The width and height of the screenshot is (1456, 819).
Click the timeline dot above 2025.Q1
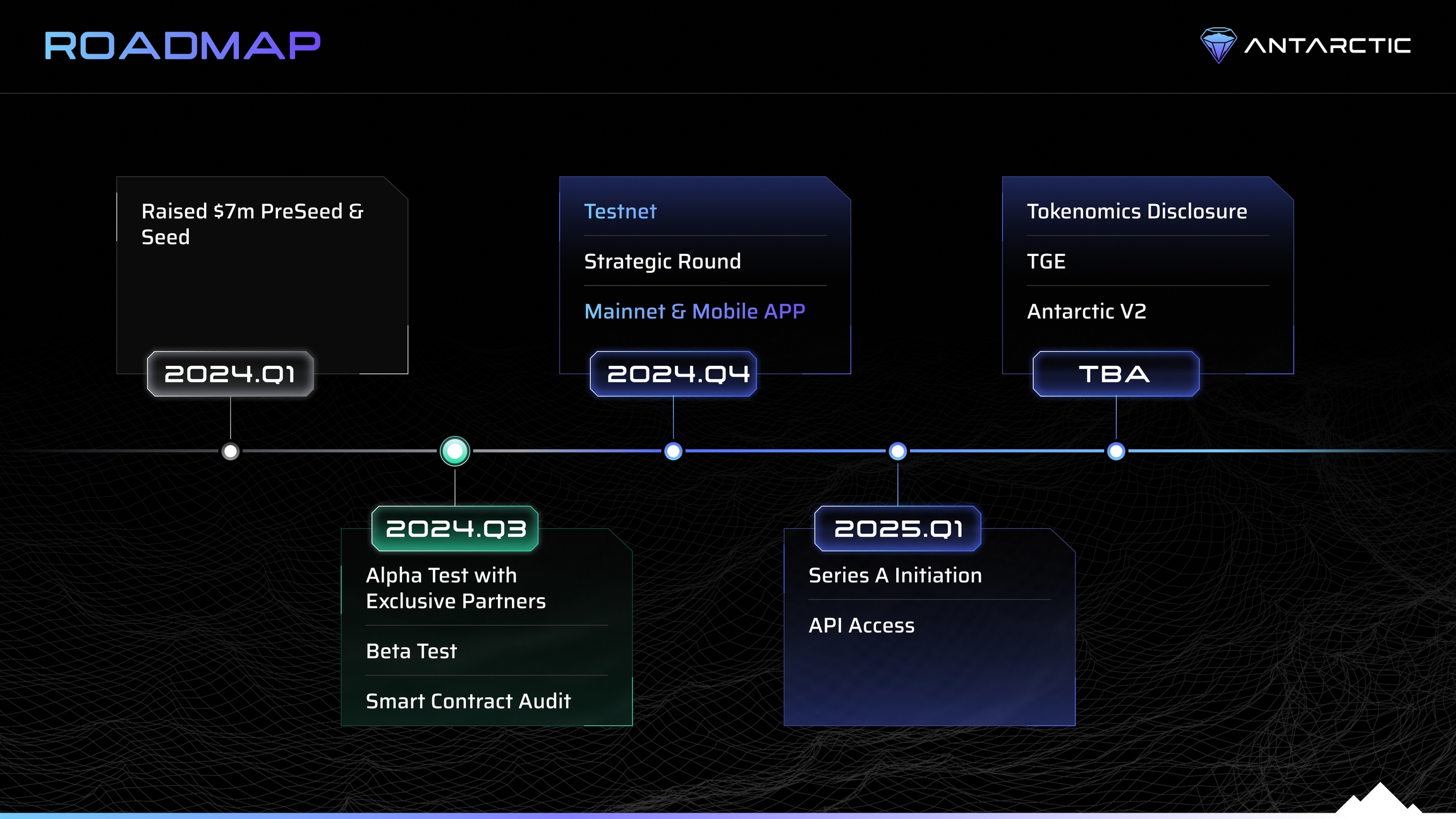coord(897,451)
